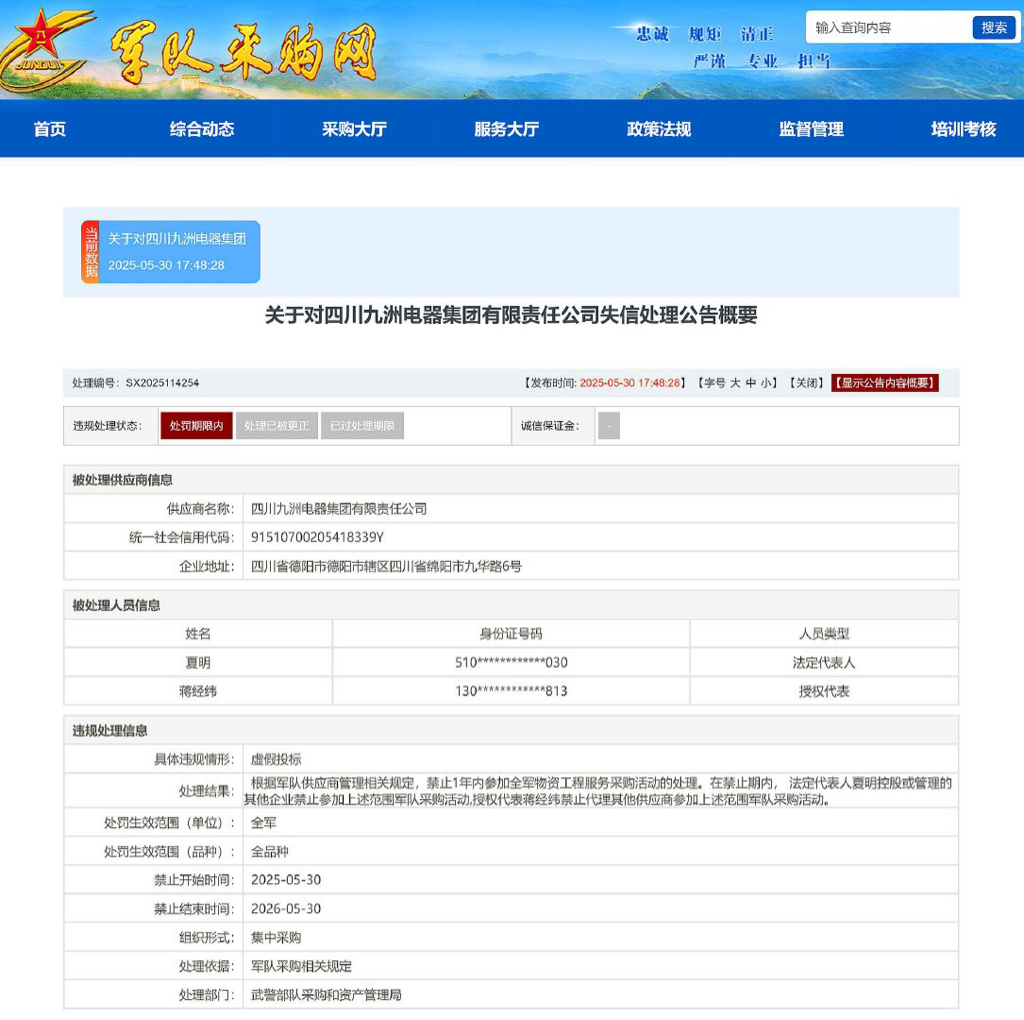The width and height of the screenshot is (1024, 1020).
Task: Click the 姓名 column header
Action: (x=198, y=634)
